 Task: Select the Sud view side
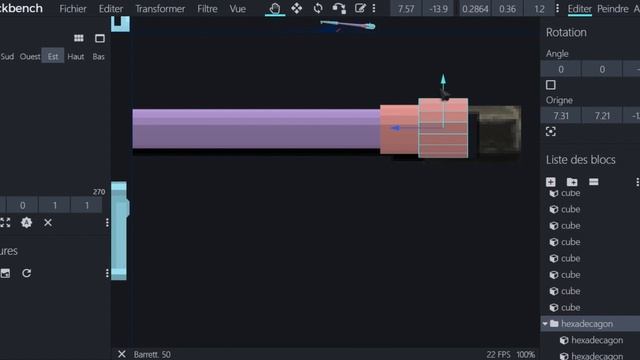click(7, 56)
